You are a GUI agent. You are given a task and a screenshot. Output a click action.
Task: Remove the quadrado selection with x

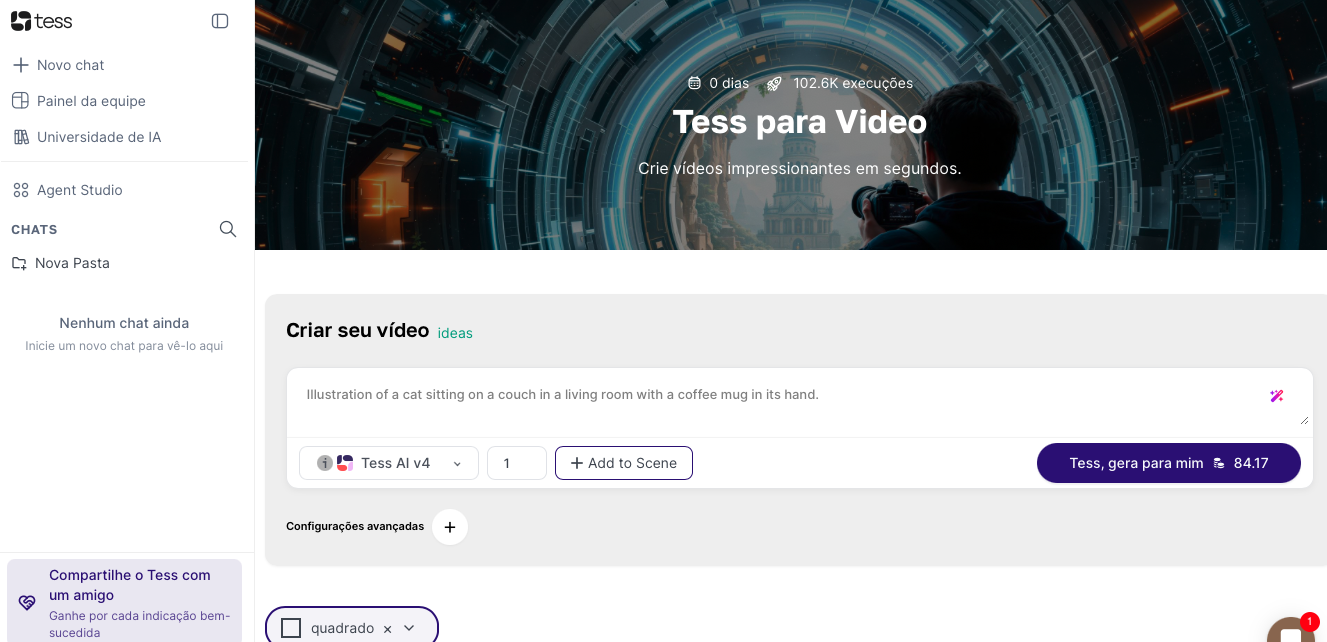(387, 629)
